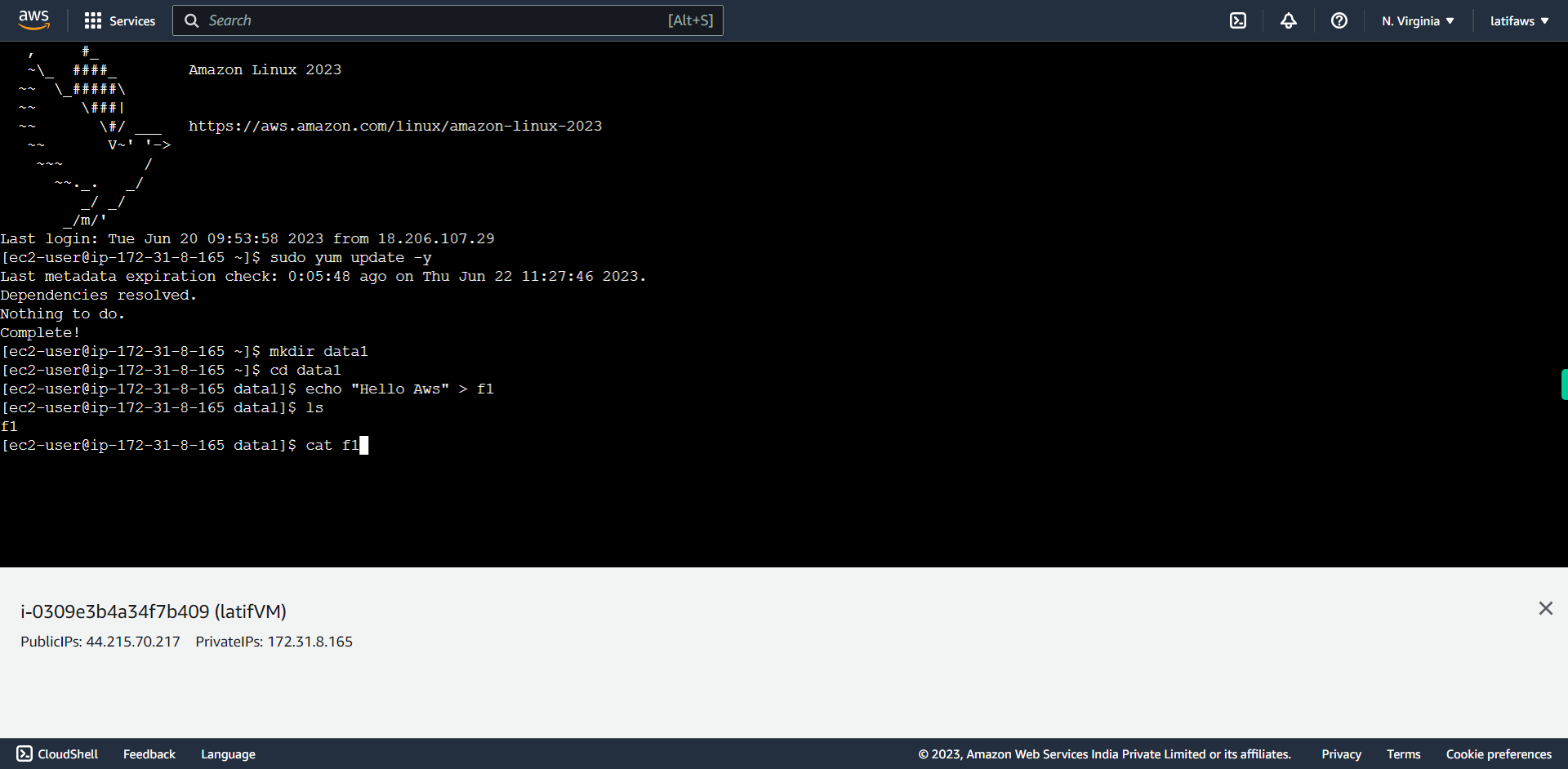The height and width of the screenshot is (769, 1568).
Task: Open the Privacy link
Action: click(1341, 753)
